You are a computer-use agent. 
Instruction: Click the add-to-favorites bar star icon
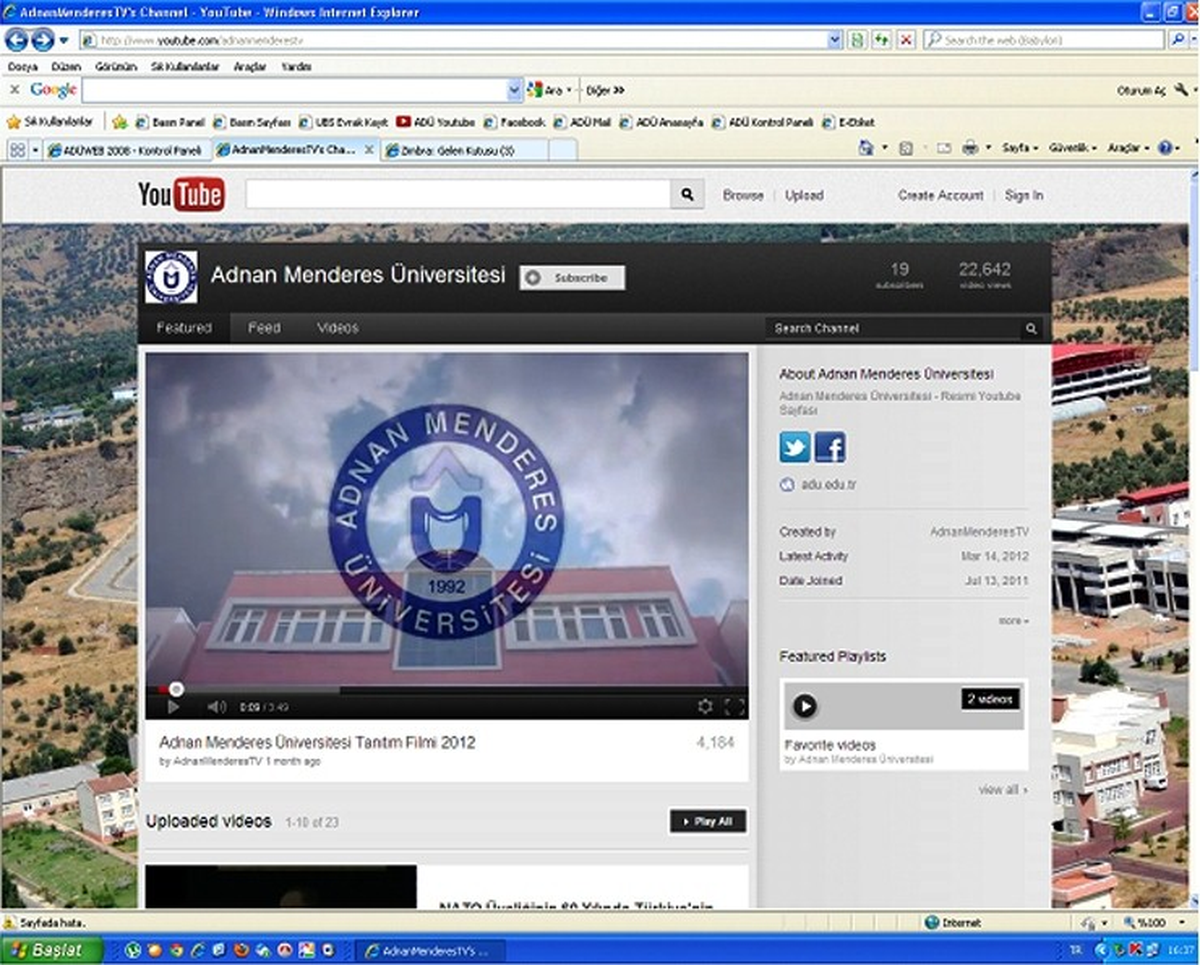(119, 122)
